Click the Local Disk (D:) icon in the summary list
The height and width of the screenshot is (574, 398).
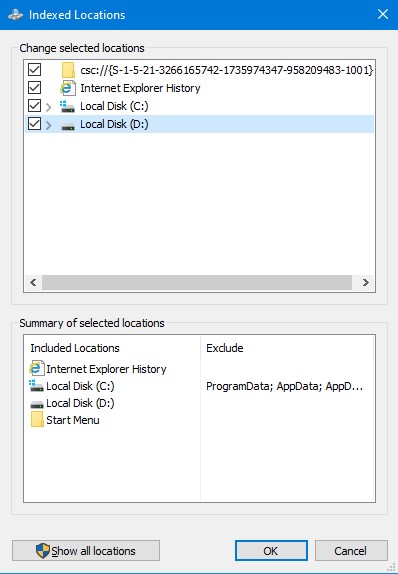[37, 405]
